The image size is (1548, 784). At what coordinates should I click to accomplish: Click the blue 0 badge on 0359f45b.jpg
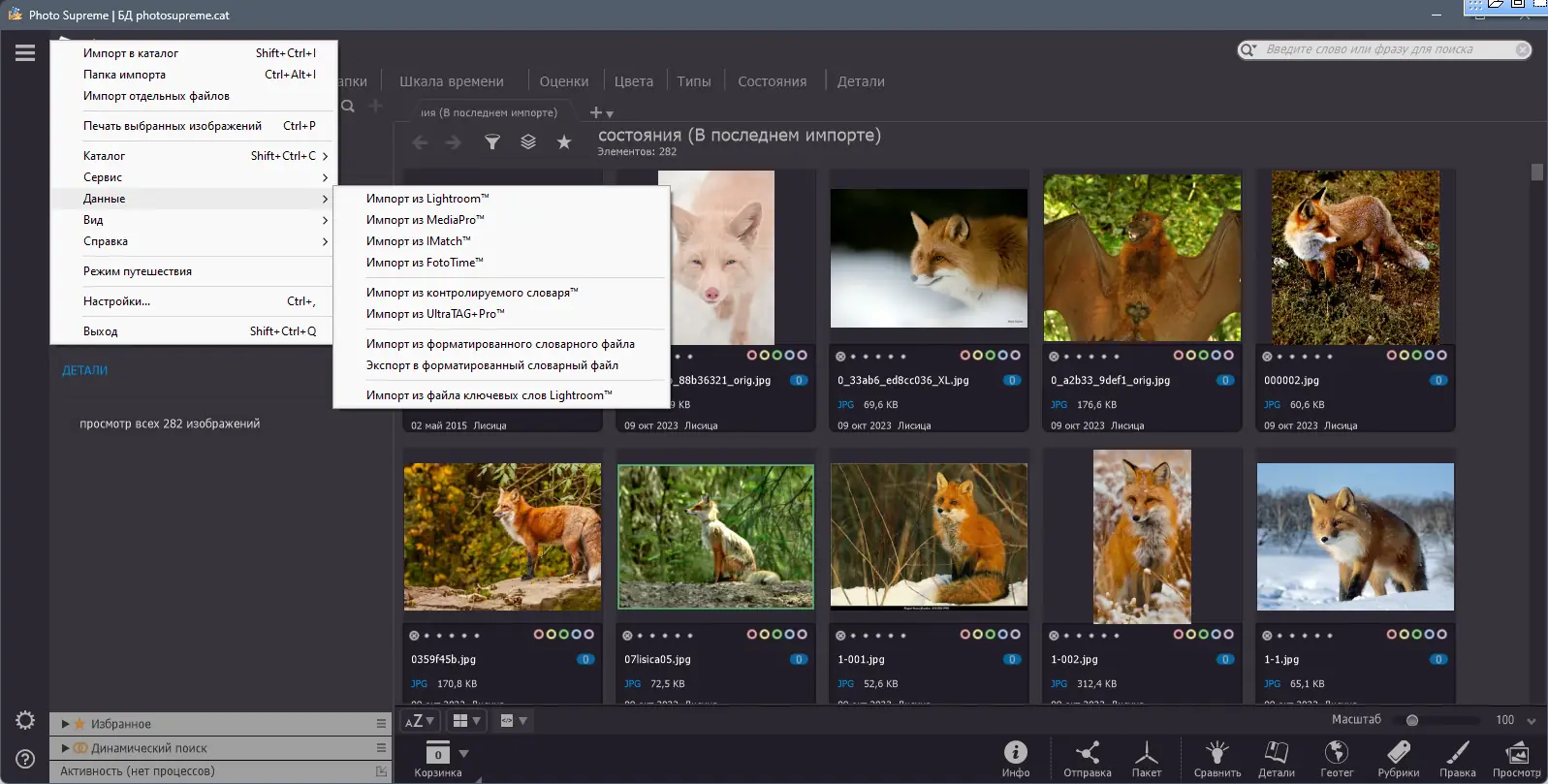(x=585, y=660)
